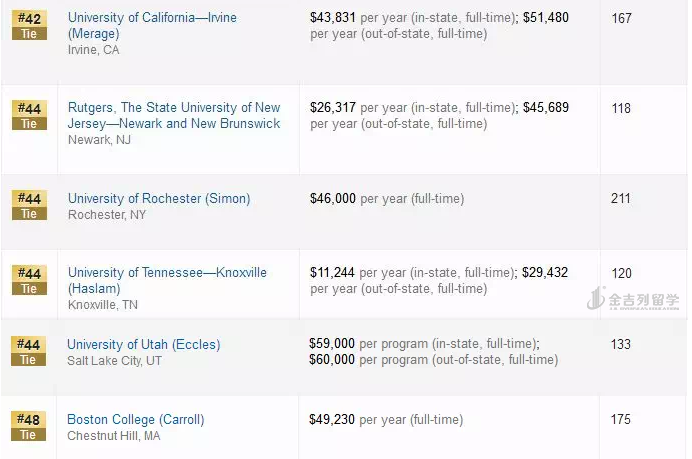Click the rank badge beside University of Utah
Image resolution: width=692 pixels, height=459 pixels.
[x=29, y=352]
